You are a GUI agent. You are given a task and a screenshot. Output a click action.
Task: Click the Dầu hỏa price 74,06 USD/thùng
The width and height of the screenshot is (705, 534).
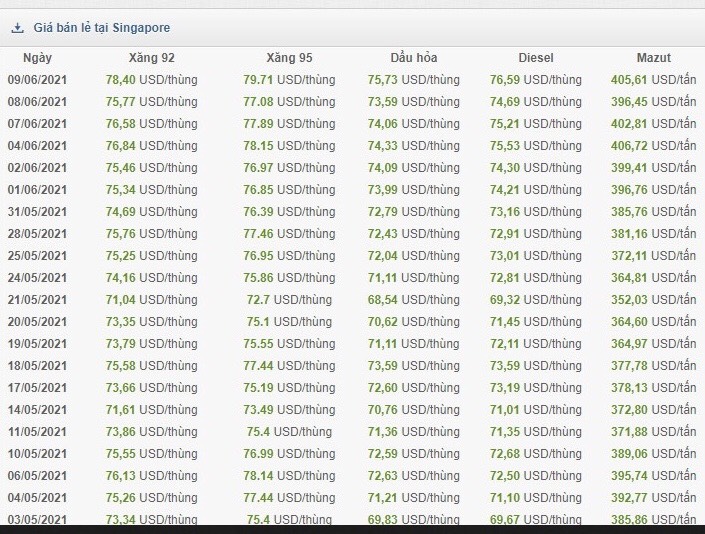(414, 124)
